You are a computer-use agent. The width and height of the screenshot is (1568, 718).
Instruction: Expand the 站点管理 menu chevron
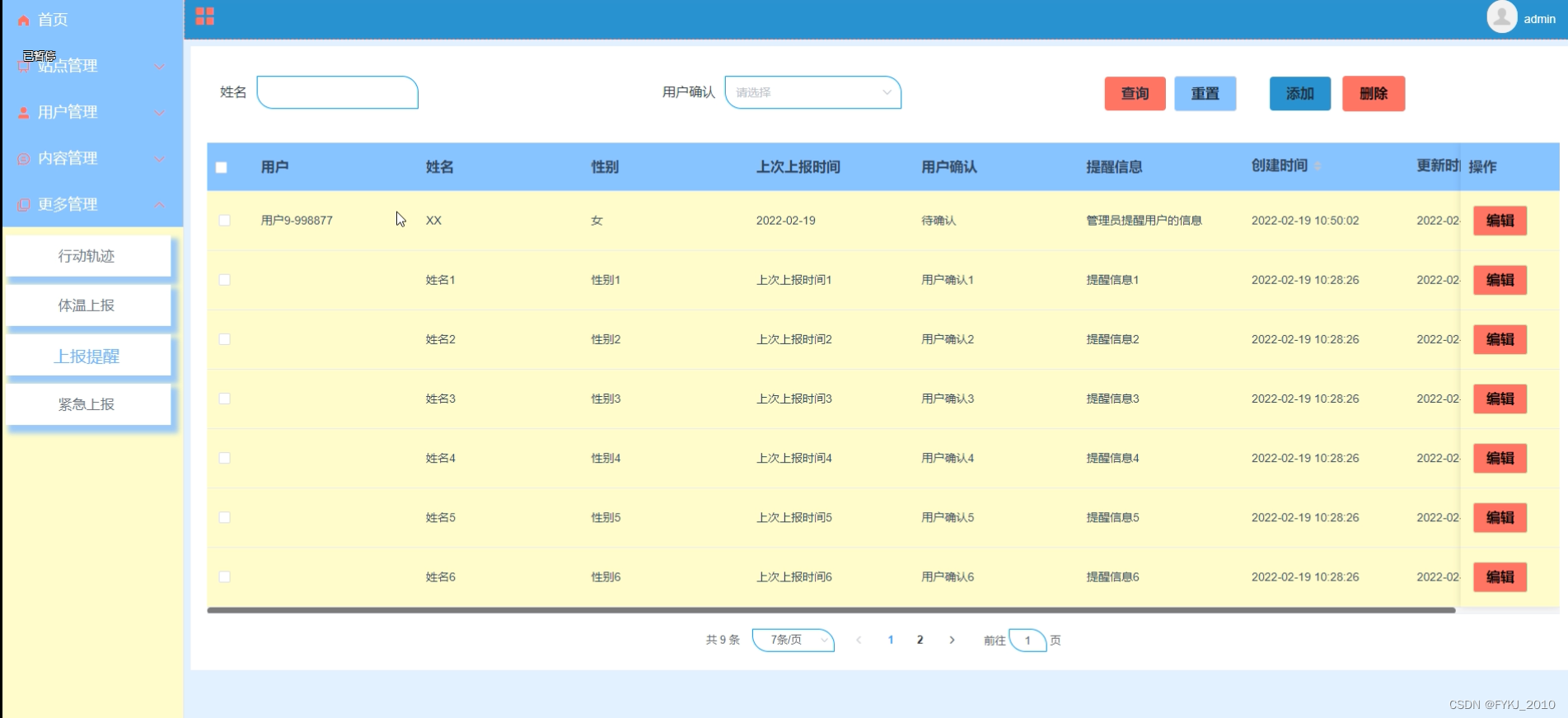tap(160, 66)
